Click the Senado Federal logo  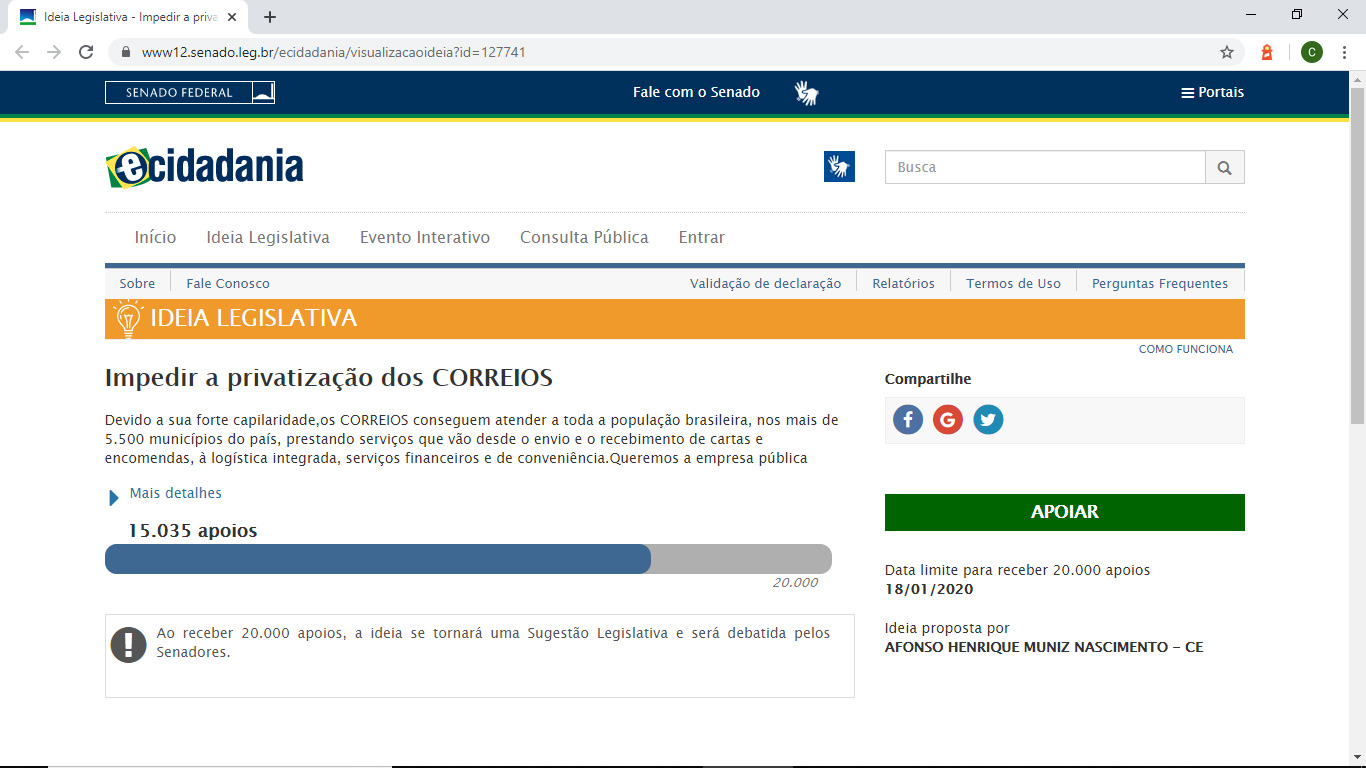click(x=190, y=93)
